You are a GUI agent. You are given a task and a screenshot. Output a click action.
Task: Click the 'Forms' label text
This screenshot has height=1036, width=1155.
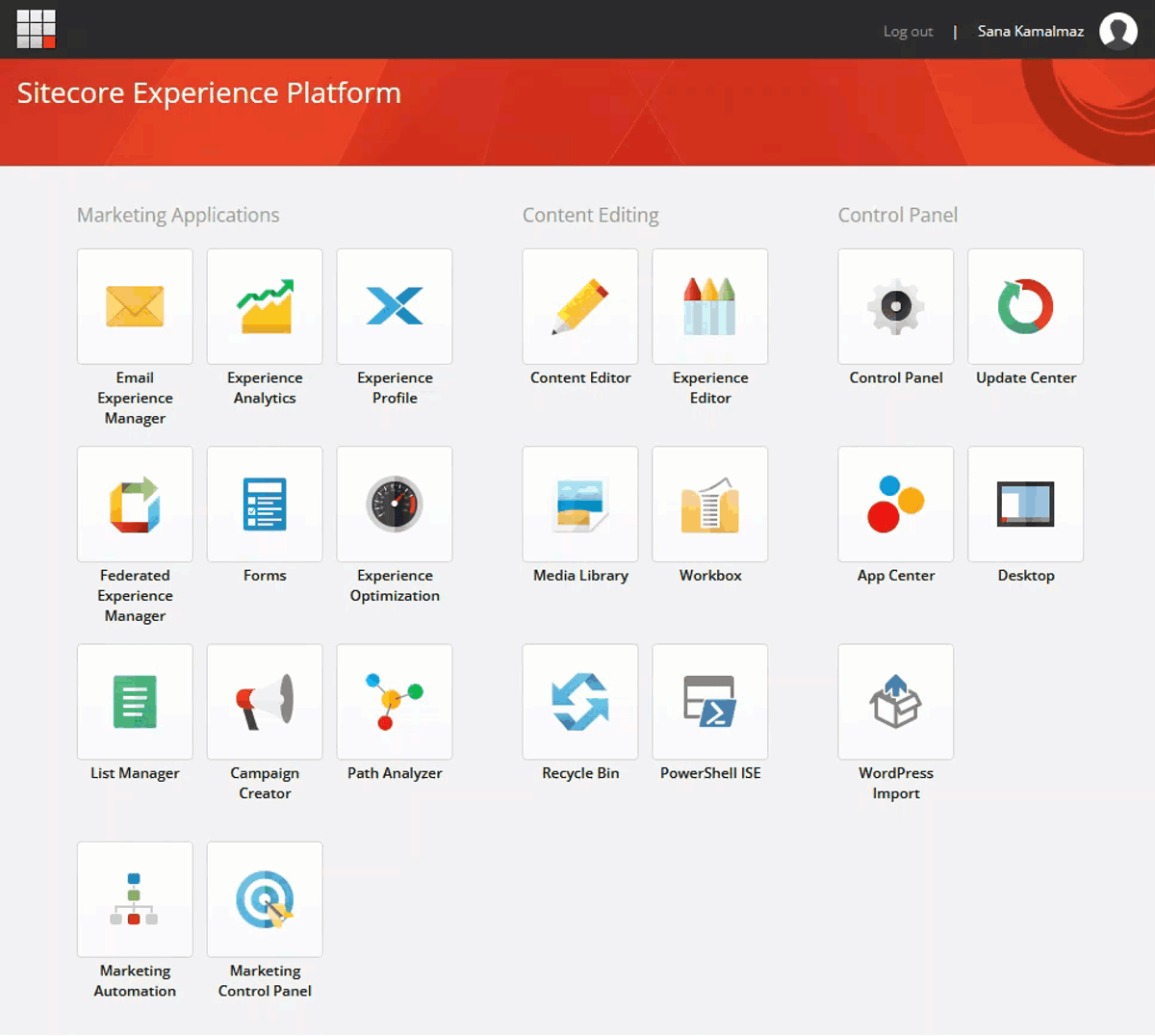(x=265, y=576)
